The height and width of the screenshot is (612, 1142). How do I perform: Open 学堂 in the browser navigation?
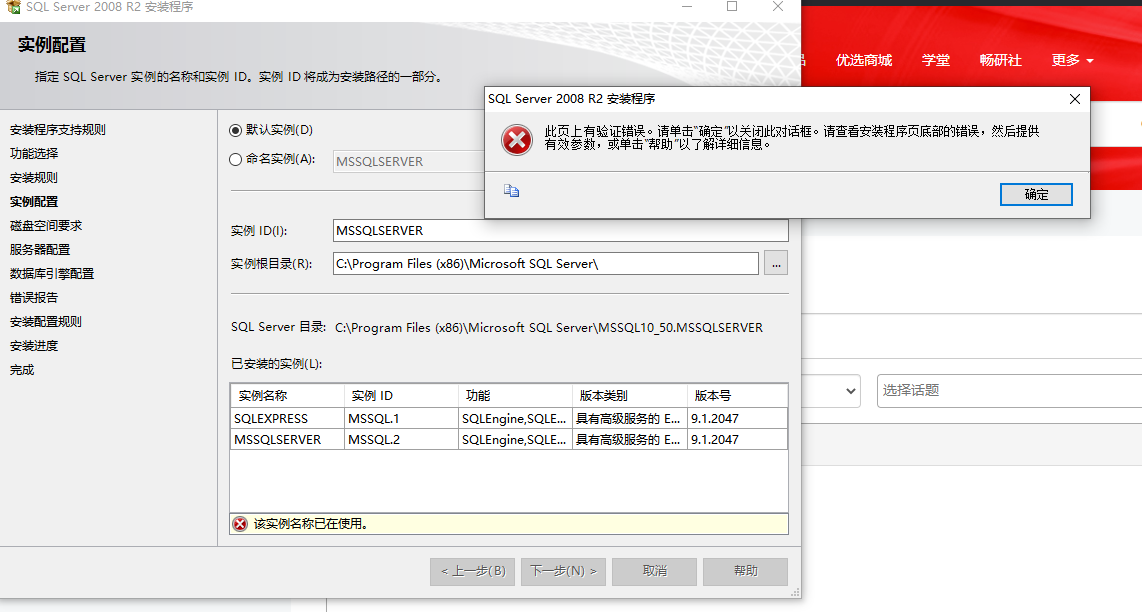pyautogui.click(x=936, y=60)
